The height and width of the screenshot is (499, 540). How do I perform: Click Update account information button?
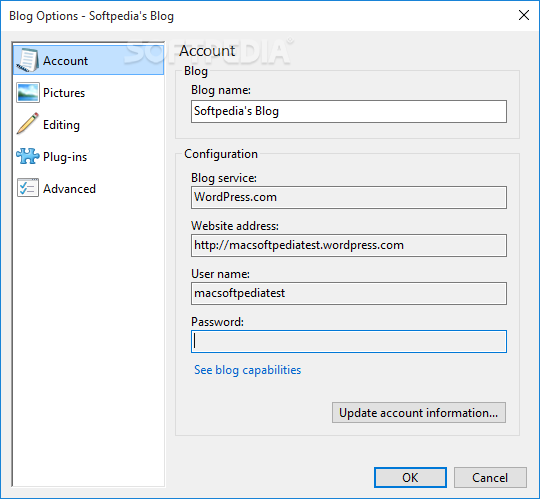pyautogui.click(x=419, y=413)
